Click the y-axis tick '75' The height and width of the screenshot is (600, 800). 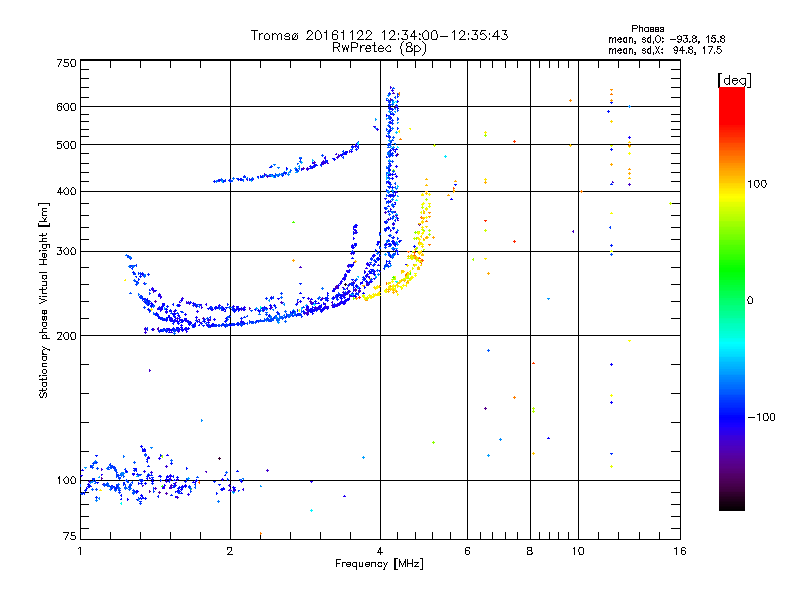(x=70, y=536)
